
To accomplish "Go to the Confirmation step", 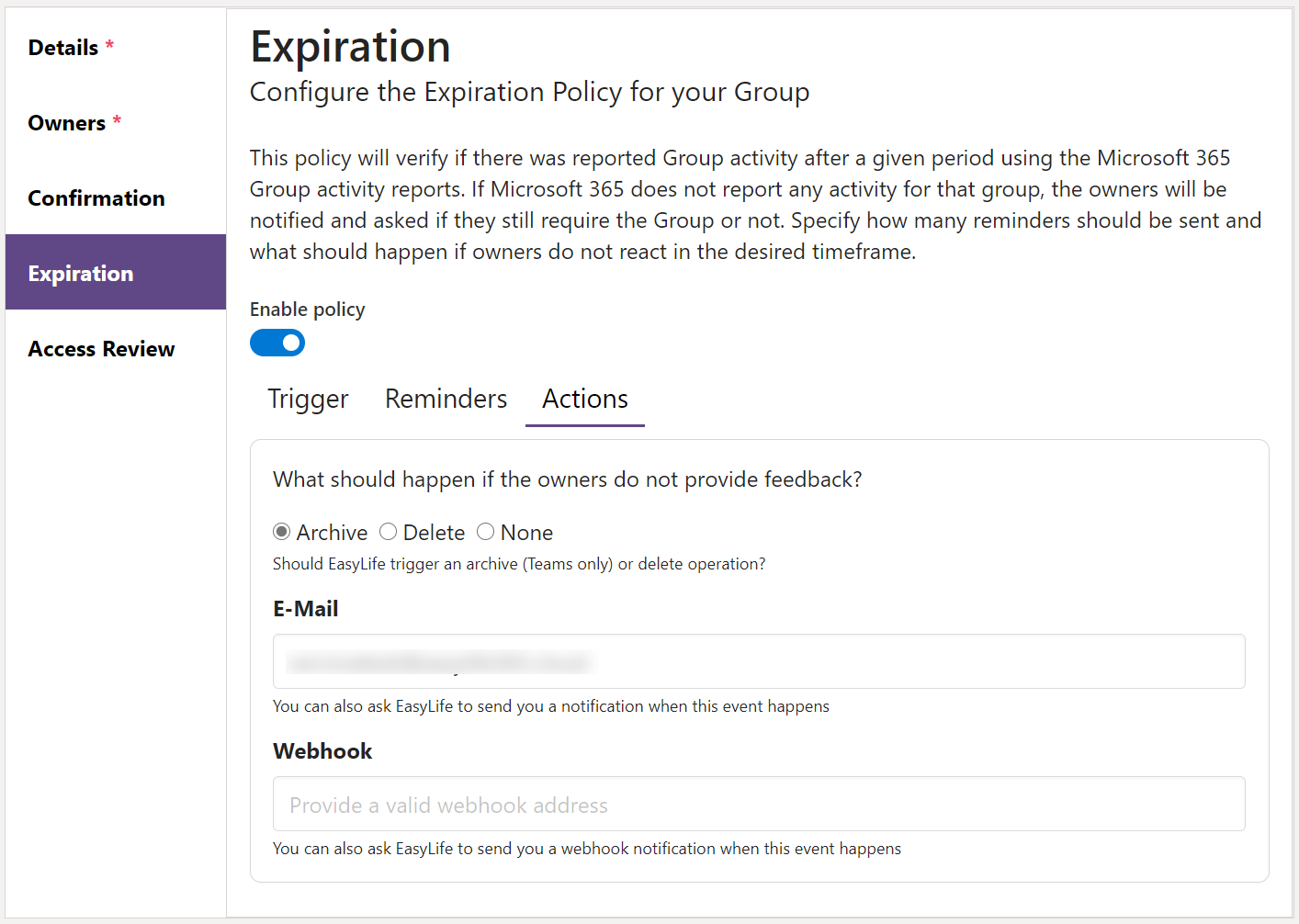I will 96,197.
